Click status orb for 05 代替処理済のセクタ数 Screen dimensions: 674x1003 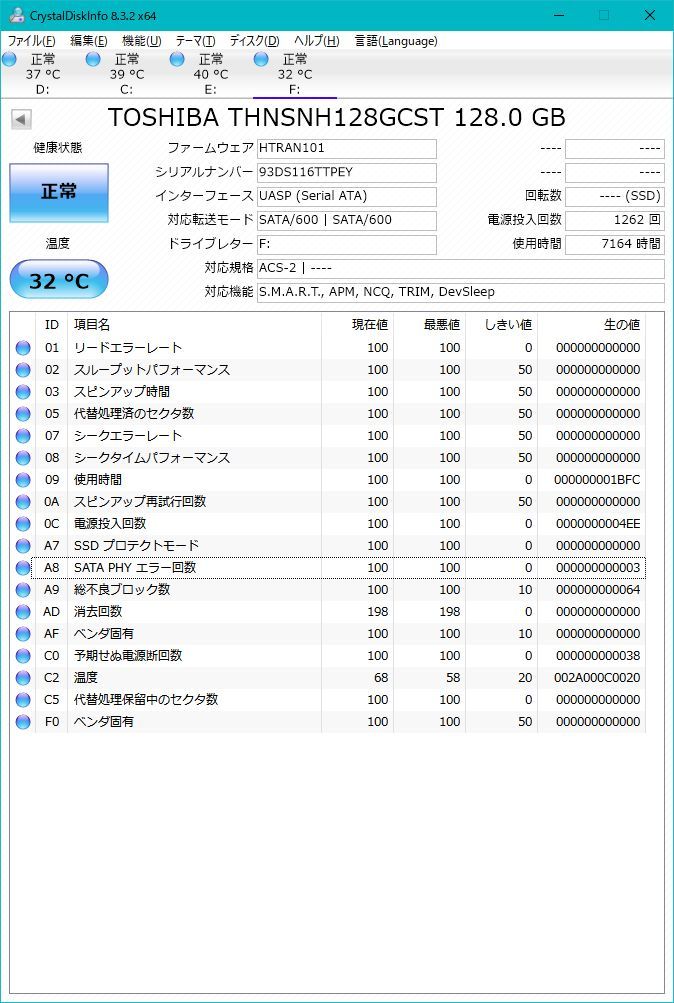23,414
